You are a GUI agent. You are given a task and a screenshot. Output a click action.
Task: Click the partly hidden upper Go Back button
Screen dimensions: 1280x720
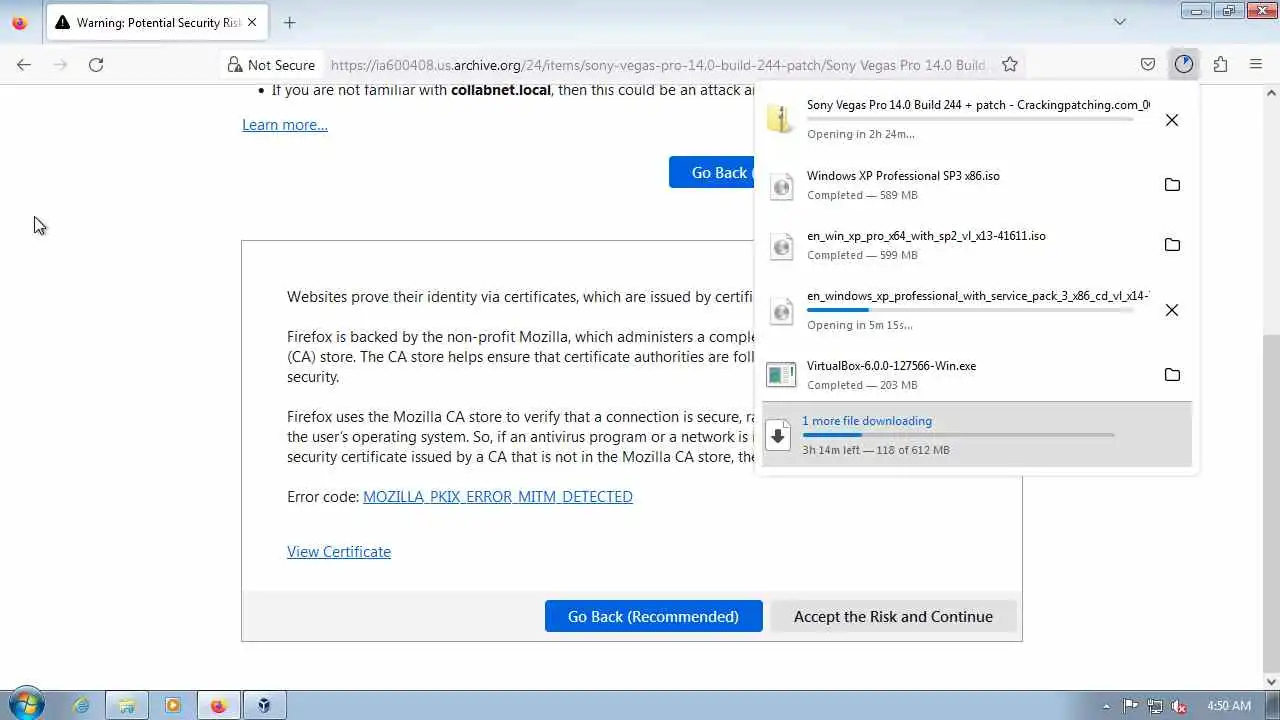click(712, 172)
